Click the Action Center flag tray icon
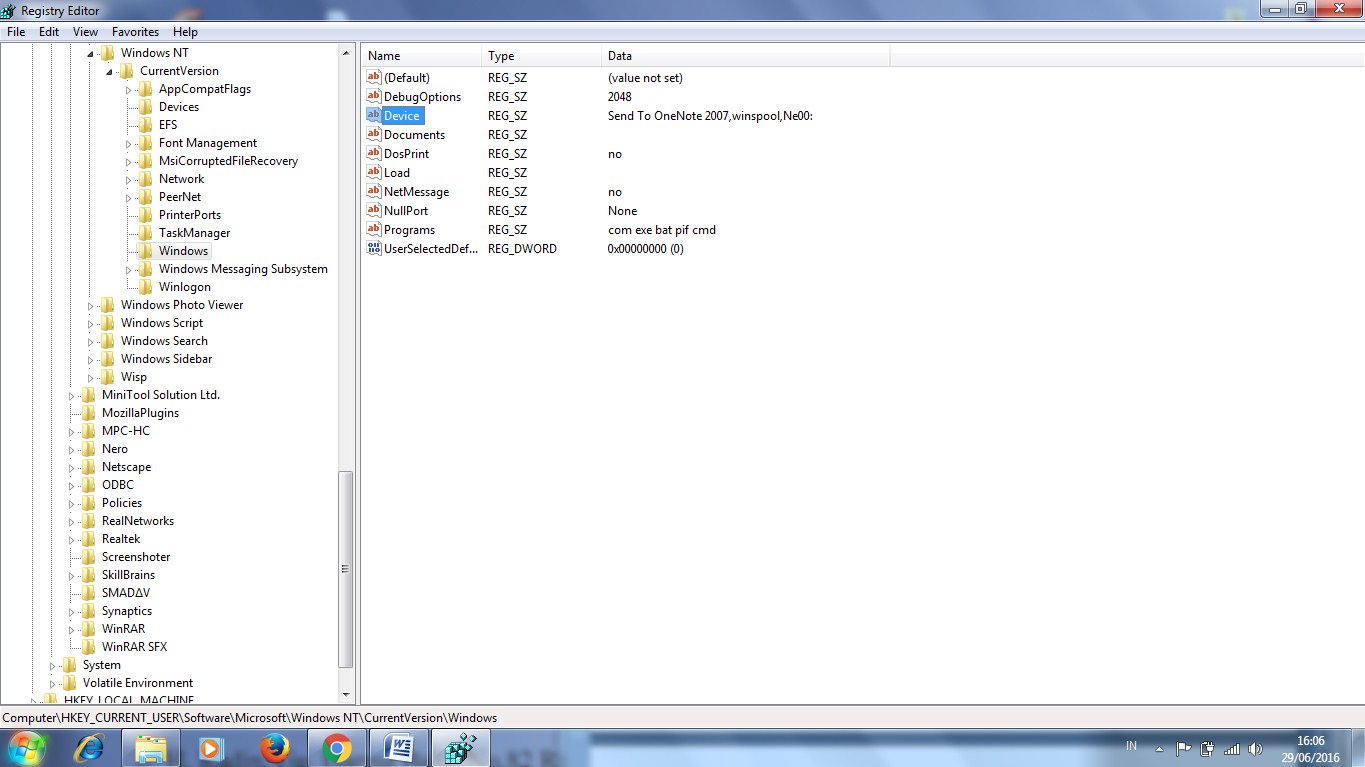The image size is (1365, 767). click(1183, 748)
